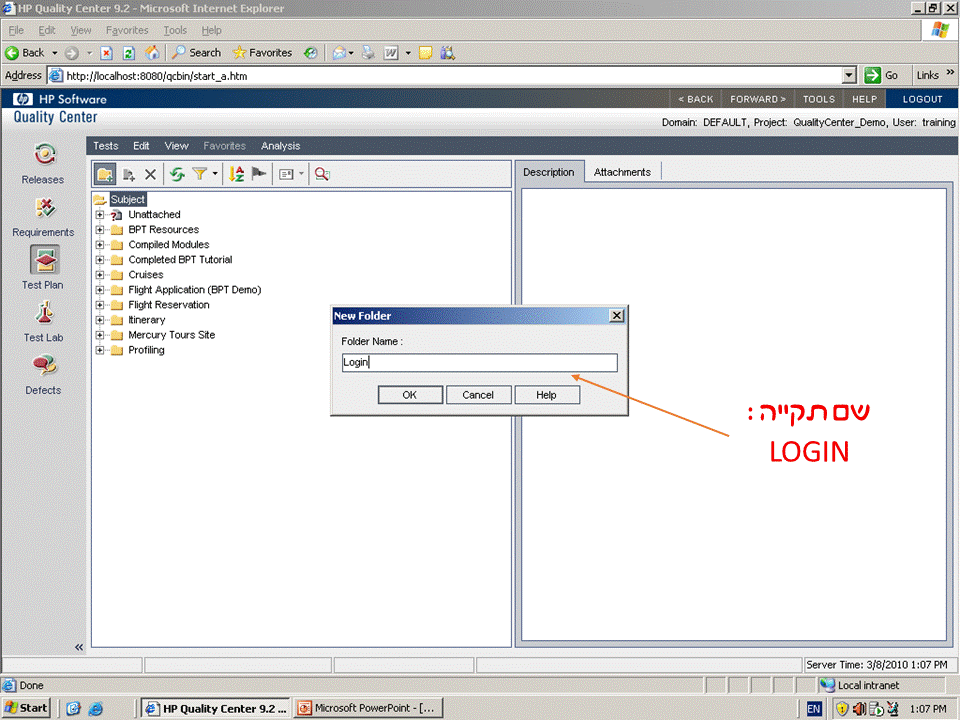Expand the Compiled Modules folder

100,245
